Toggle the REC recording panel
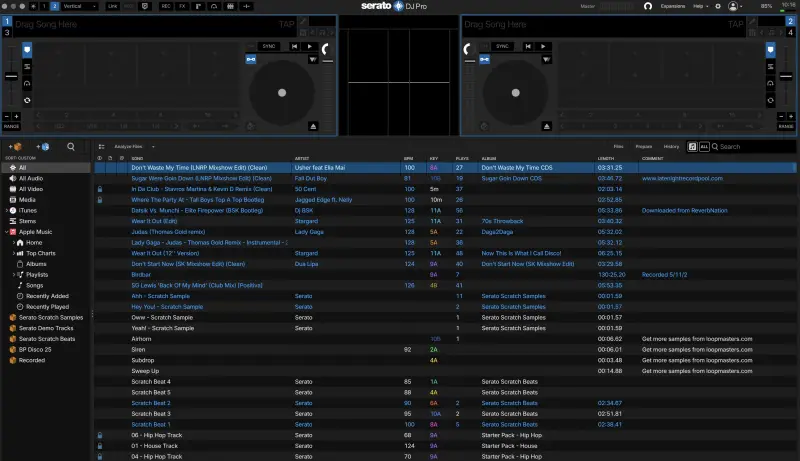The width and height of the screenshot is (800, 461). [166, 6]
